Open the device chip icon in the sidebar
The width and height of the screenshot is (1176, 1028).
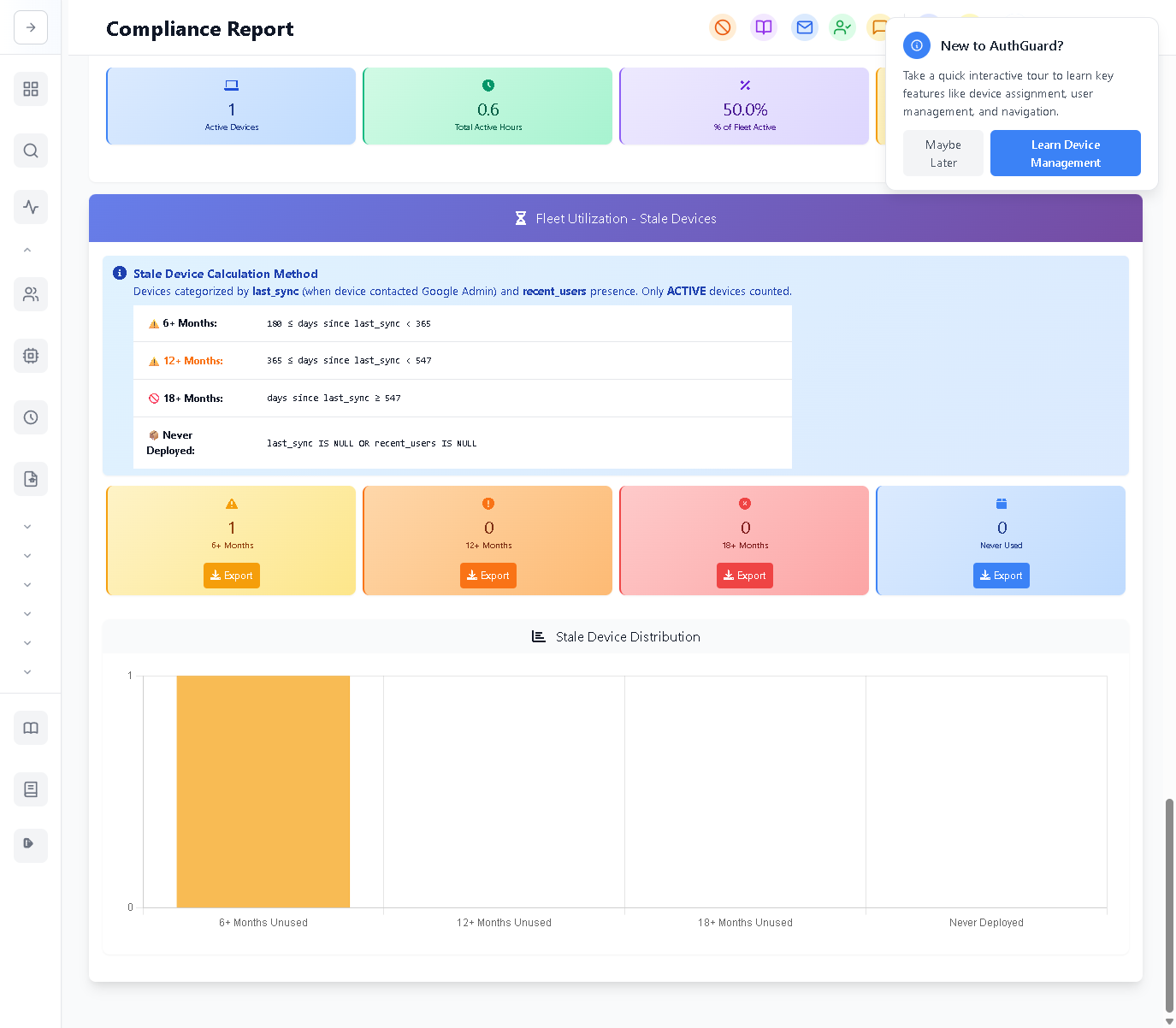coord(31,356)
